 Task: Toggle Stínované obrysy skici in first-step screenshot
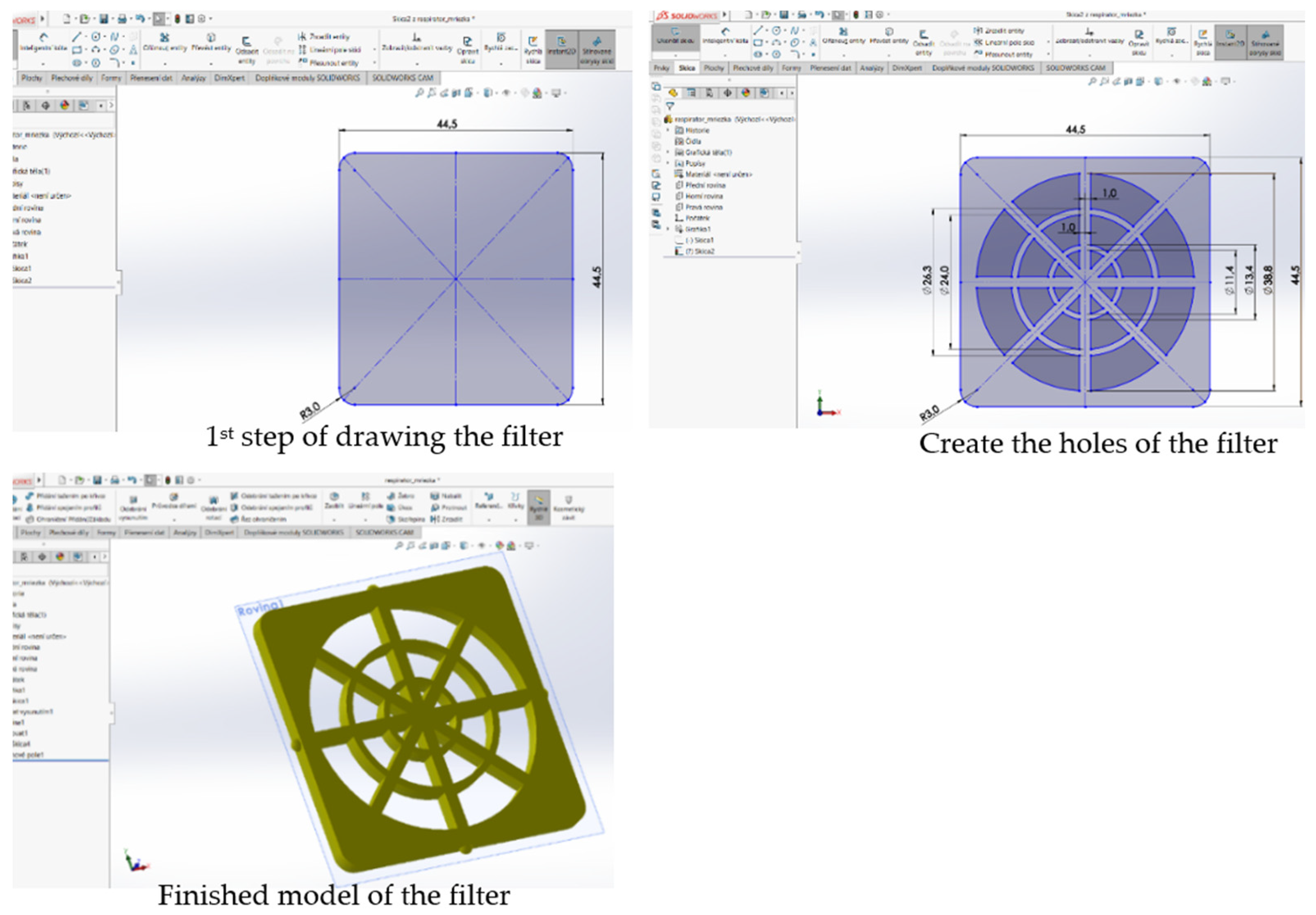(597, 49)
